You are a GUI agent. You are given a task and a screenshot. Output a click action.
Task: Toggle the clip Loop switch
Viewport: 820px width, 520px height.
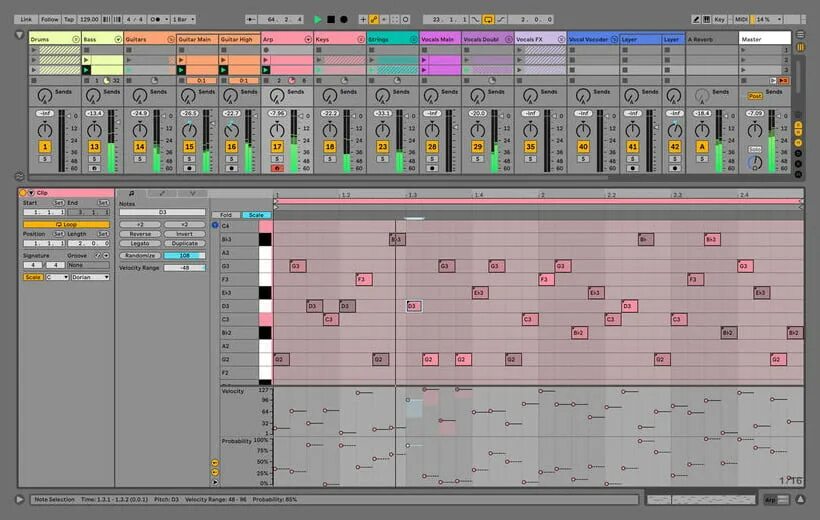tap(66, 224)
